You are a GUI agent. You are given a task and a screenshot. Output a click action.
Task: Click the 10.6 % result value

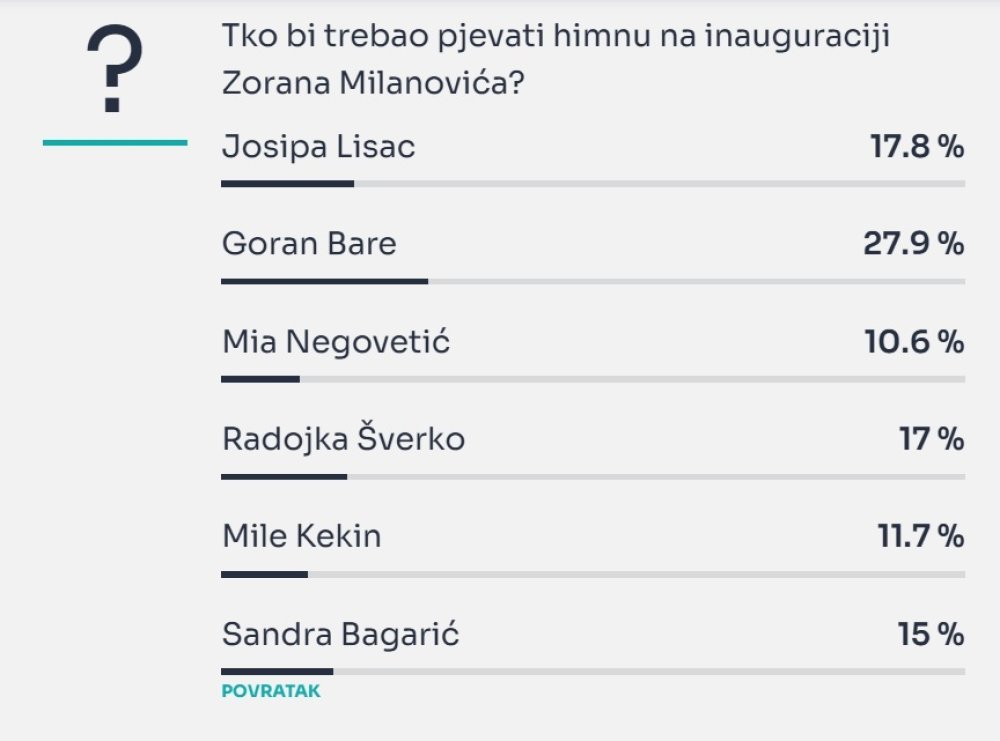pyautogui.click(x=914, y=341)
